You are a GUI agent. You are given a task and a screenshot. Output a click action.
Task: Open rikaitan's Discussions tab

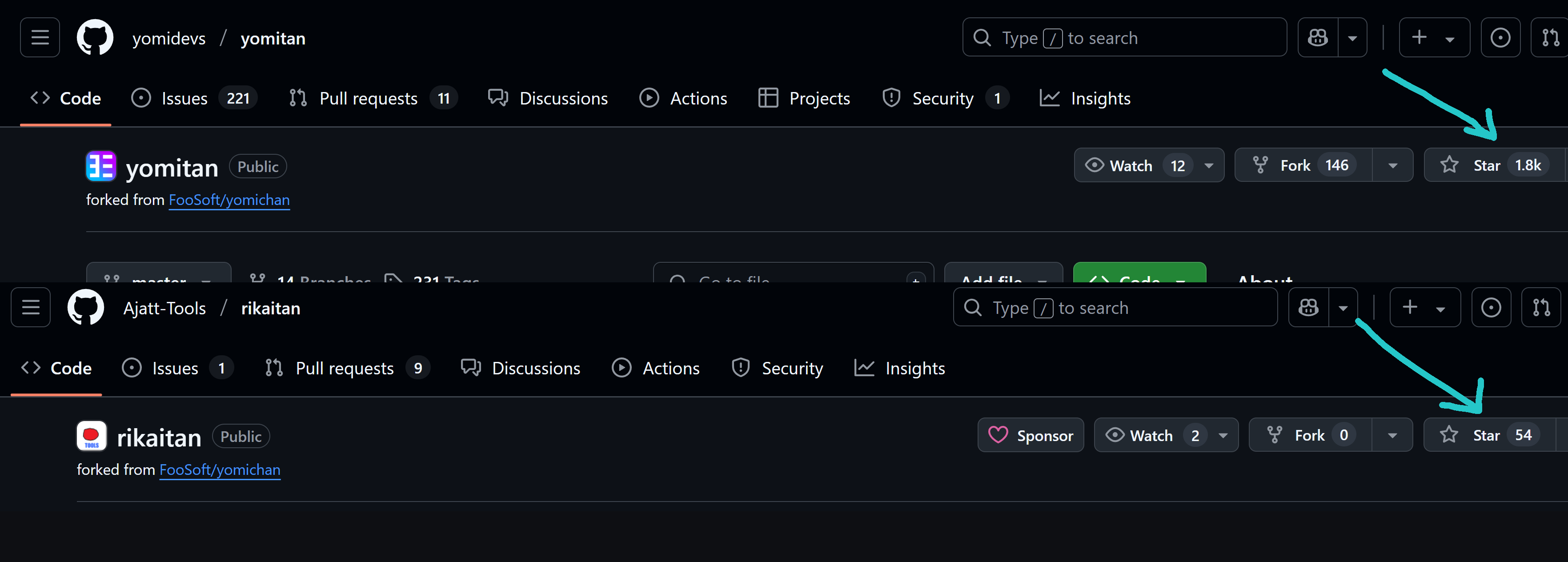tap(521, 368)
